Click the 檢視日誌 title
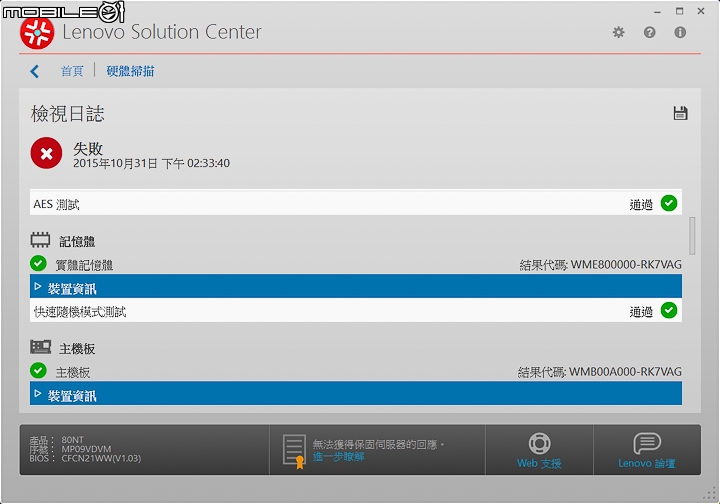This screenshot has height=504, width=720. pyautogui.click(x=68, y=113)
